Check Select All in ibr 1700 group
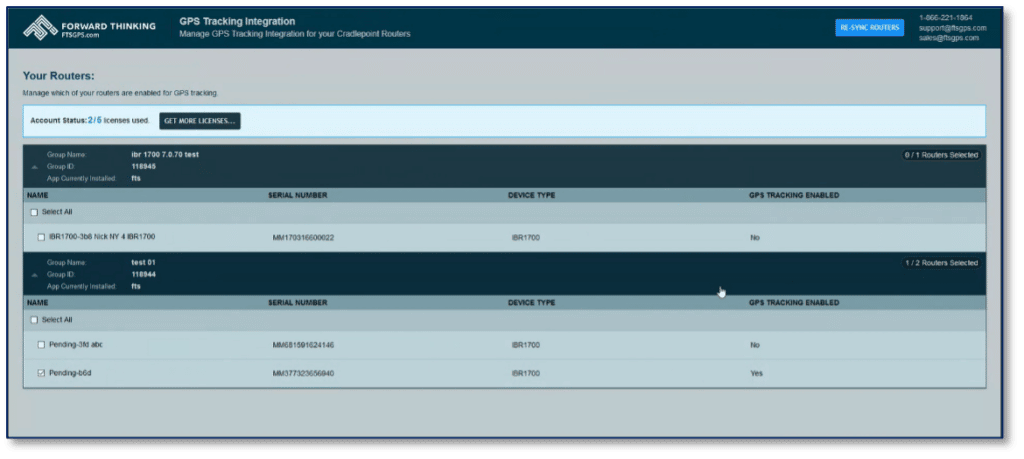Image resolution: width=1024 pixels, height=459 pixels. coord(35,212)
